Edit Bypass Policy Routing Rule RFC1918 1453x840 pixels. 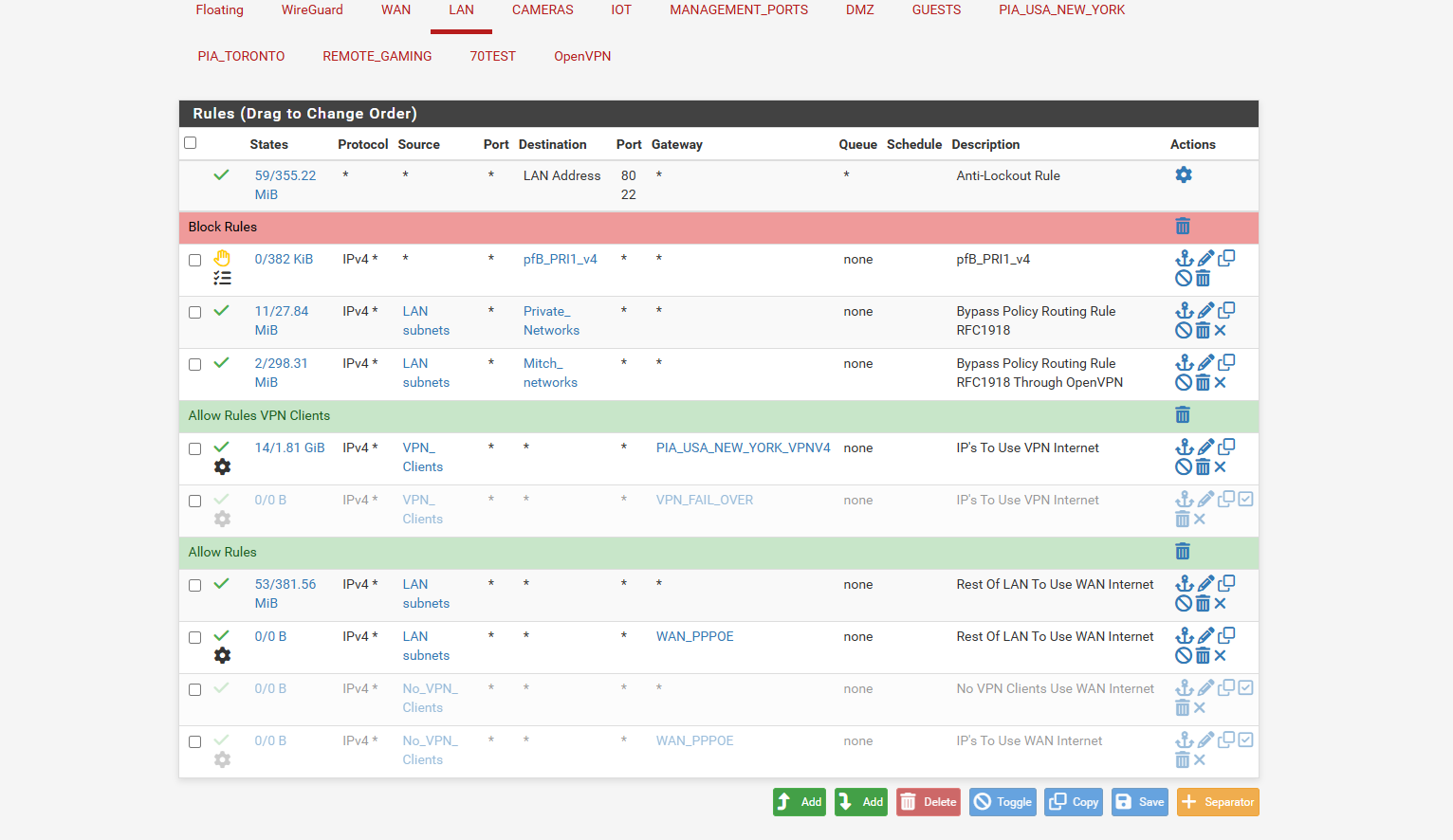click(x=1205, y=310)
